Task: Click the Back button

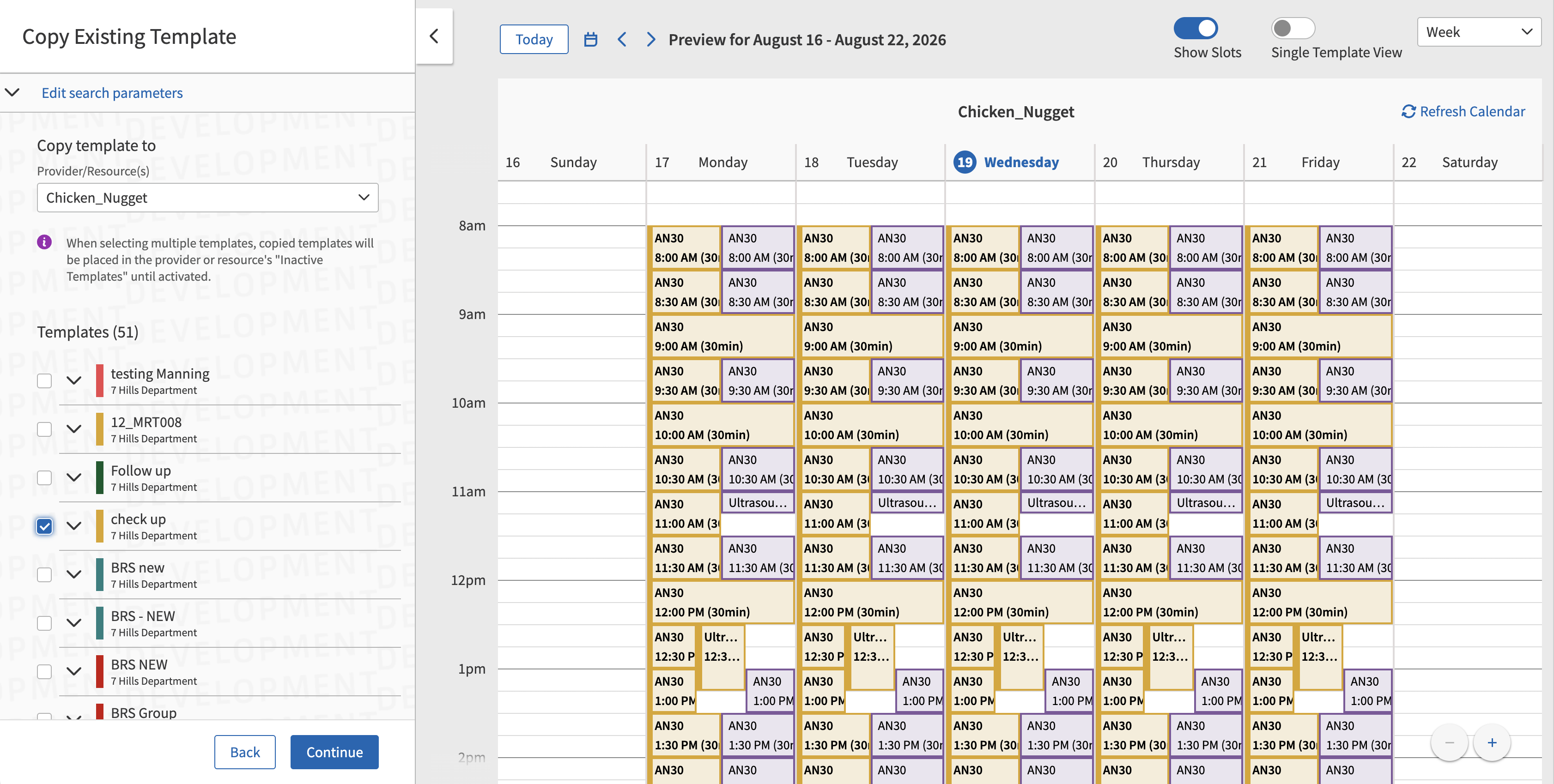Action: point(245,752)
